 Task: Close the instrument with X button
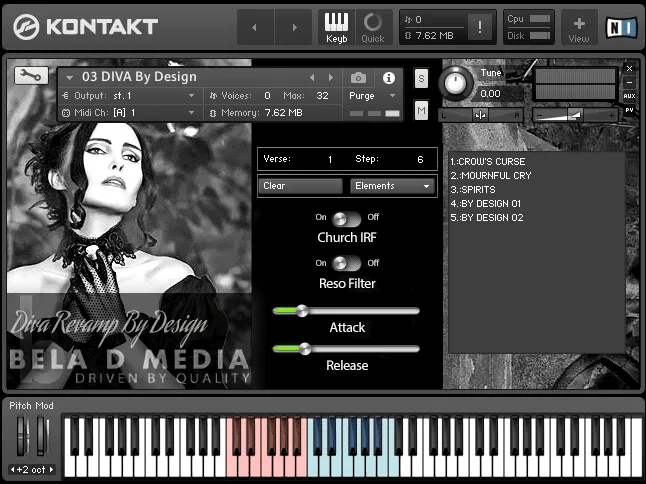629,68
